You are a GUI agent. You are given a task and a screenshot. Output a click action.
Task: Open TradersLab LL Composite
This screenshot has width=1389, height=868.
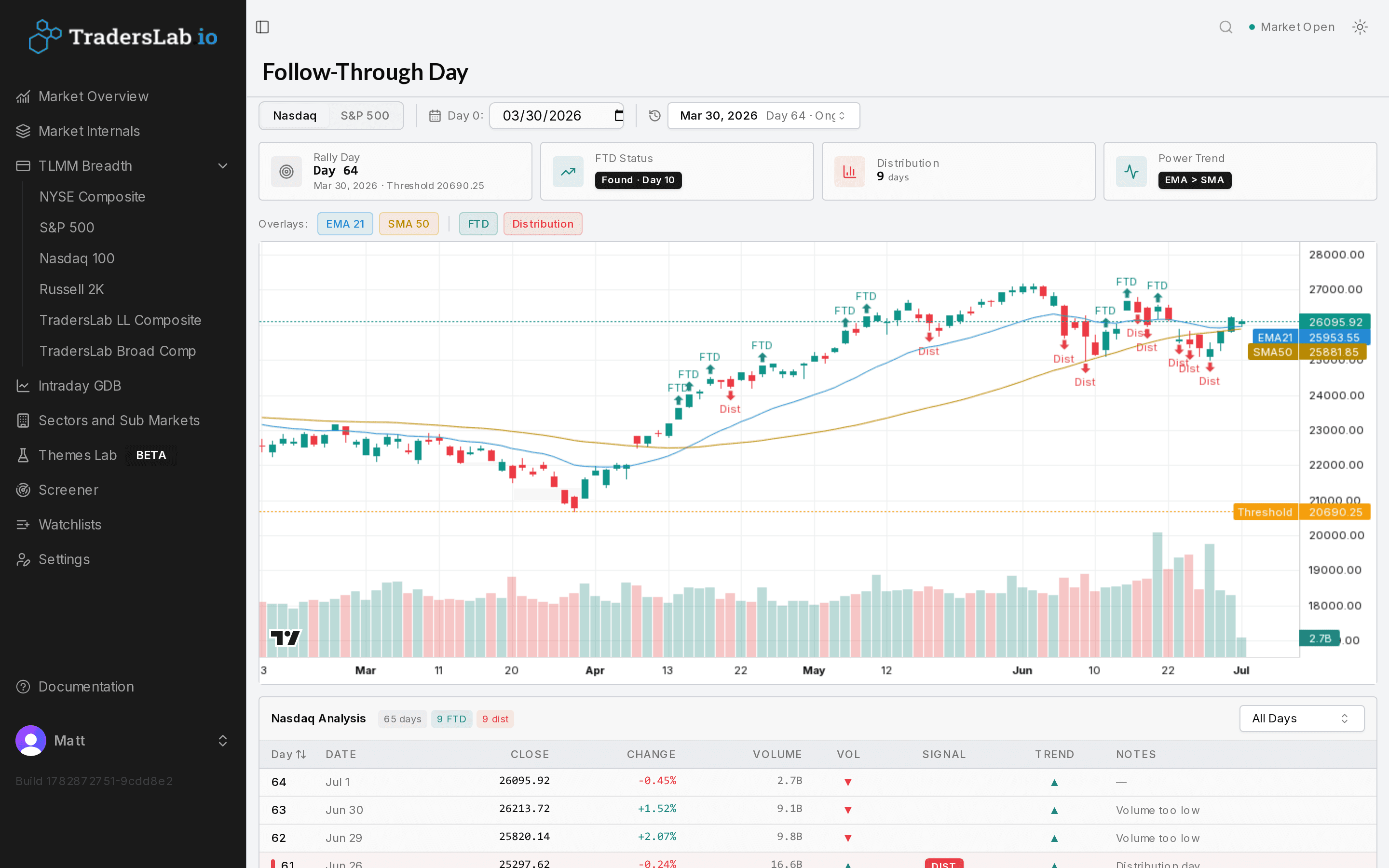pyautogui.click(x=120, y=320)
